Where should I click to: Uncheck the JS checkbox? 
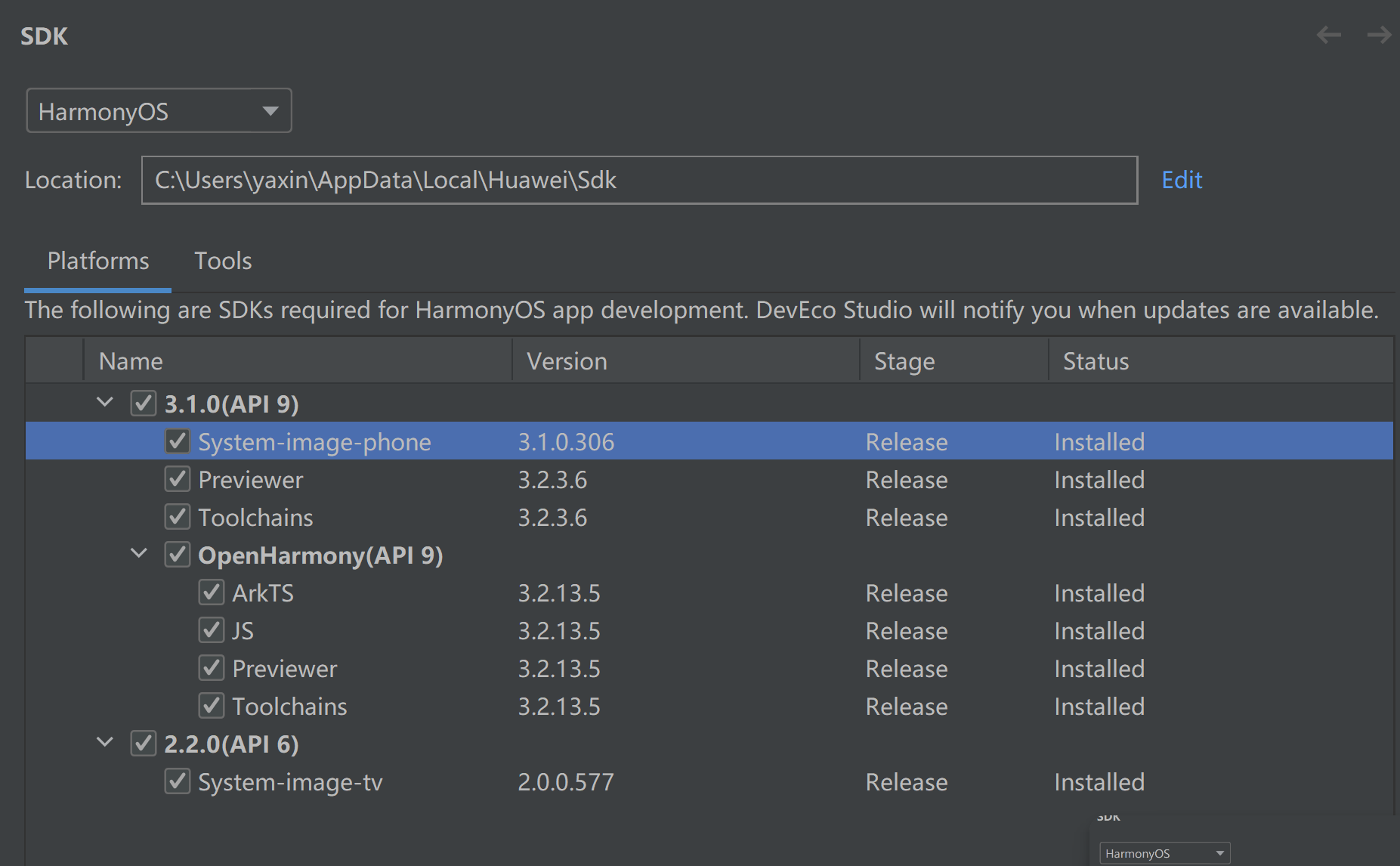pos(212,630)
